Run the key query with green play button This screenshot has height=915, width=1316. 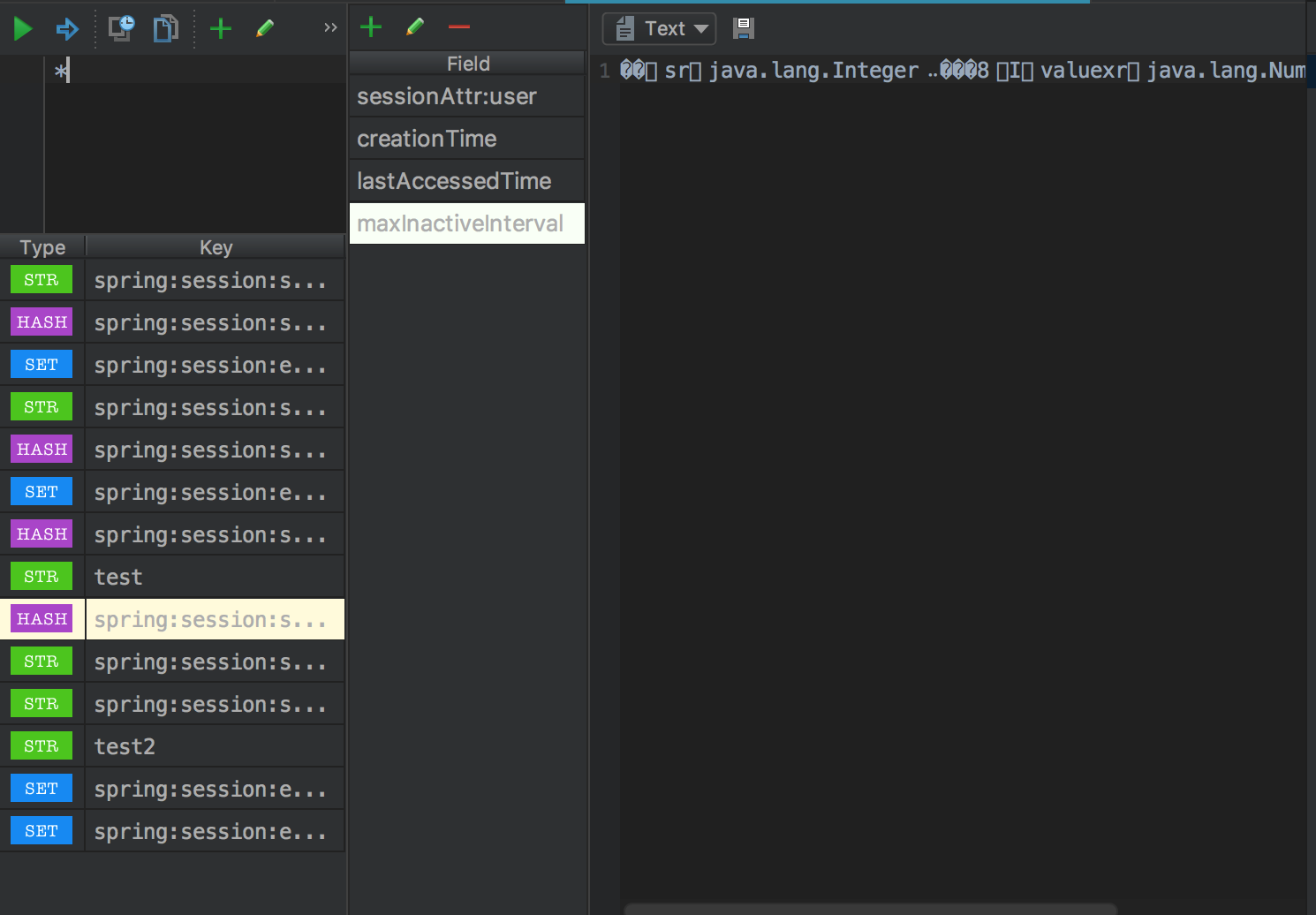(23, 29)
